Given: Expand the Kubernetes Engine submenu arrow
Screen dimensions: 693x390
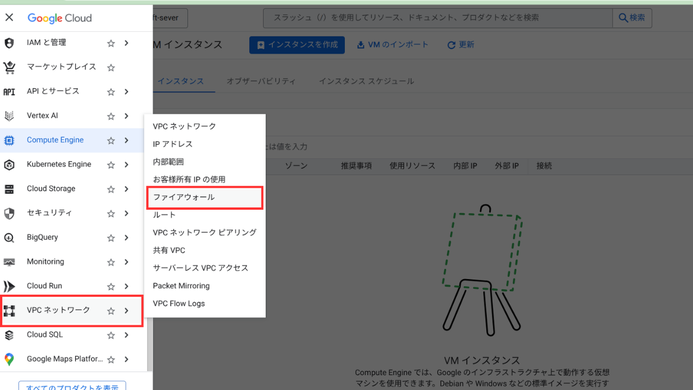Looking at the screenshot, I should tap(126, 164).
